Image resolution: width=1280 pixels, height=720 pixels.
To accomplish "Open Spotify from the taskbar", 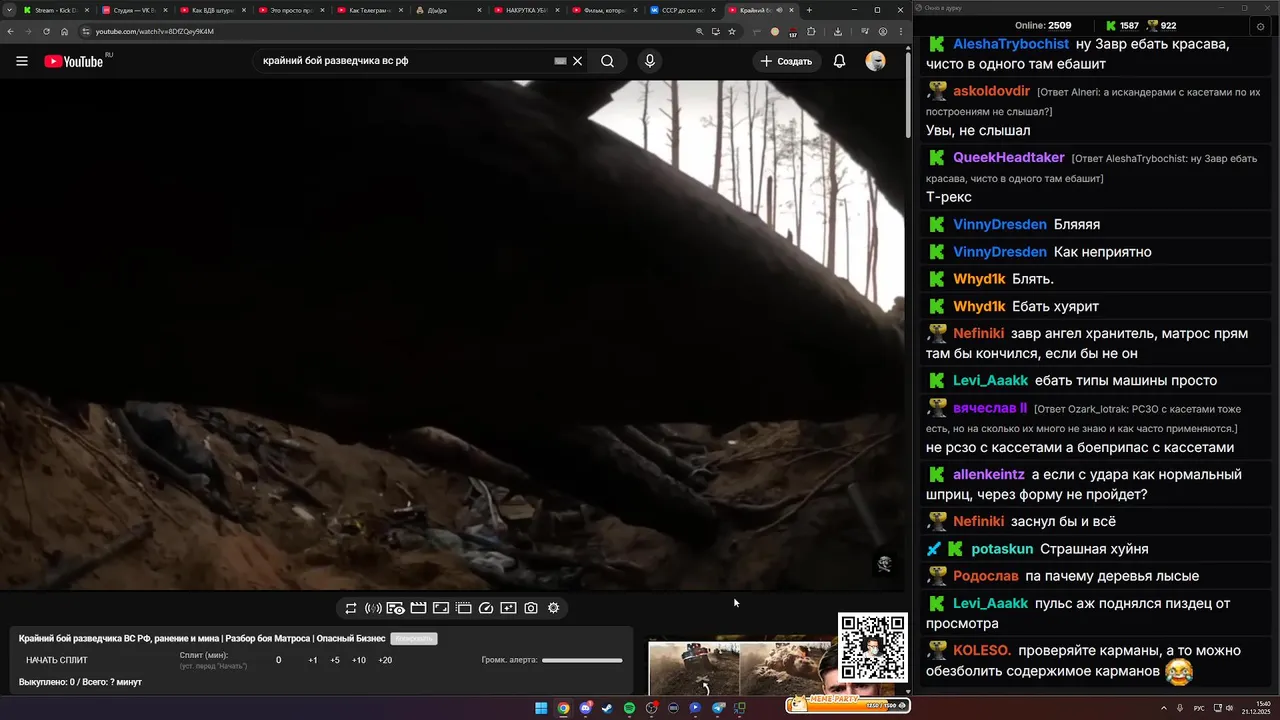I will [x=629, y=708].
